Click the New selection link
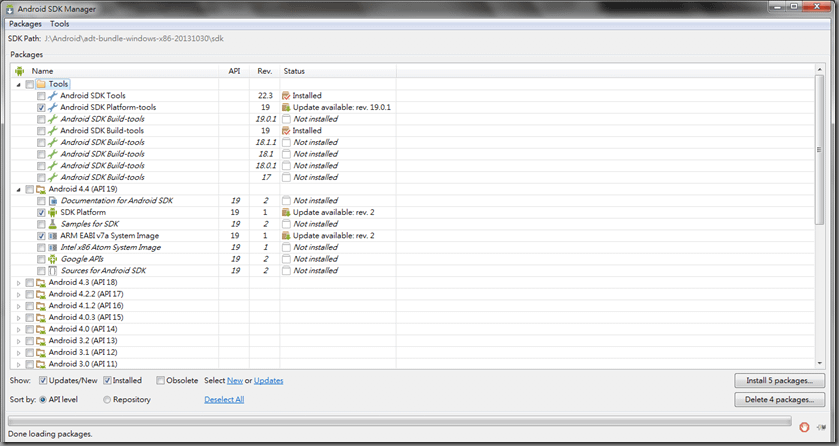The image size is (839, 446). click(x=235, y=381)
